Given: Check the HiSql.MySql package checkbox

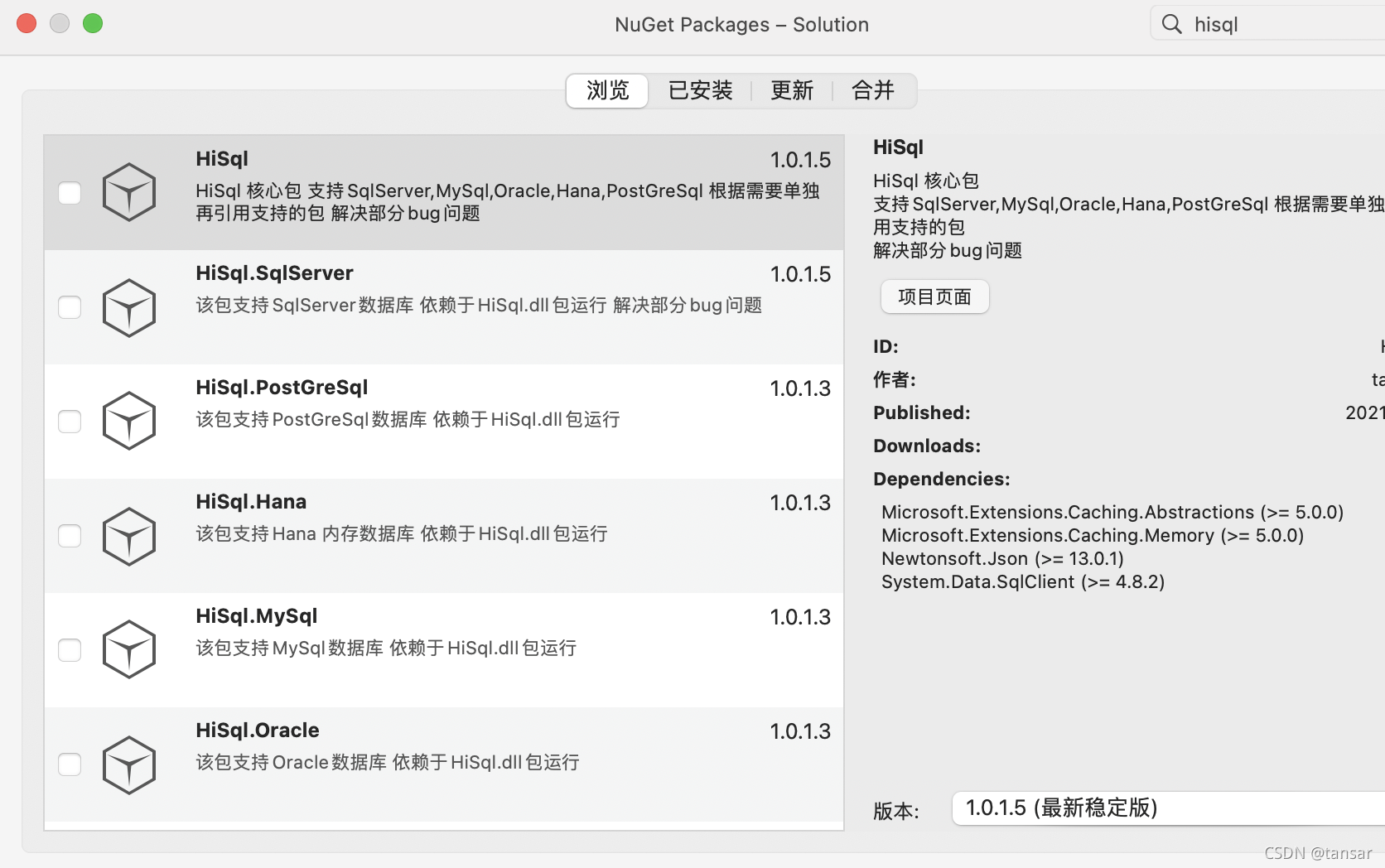Looking at the screenshot, I should (70, 650).
